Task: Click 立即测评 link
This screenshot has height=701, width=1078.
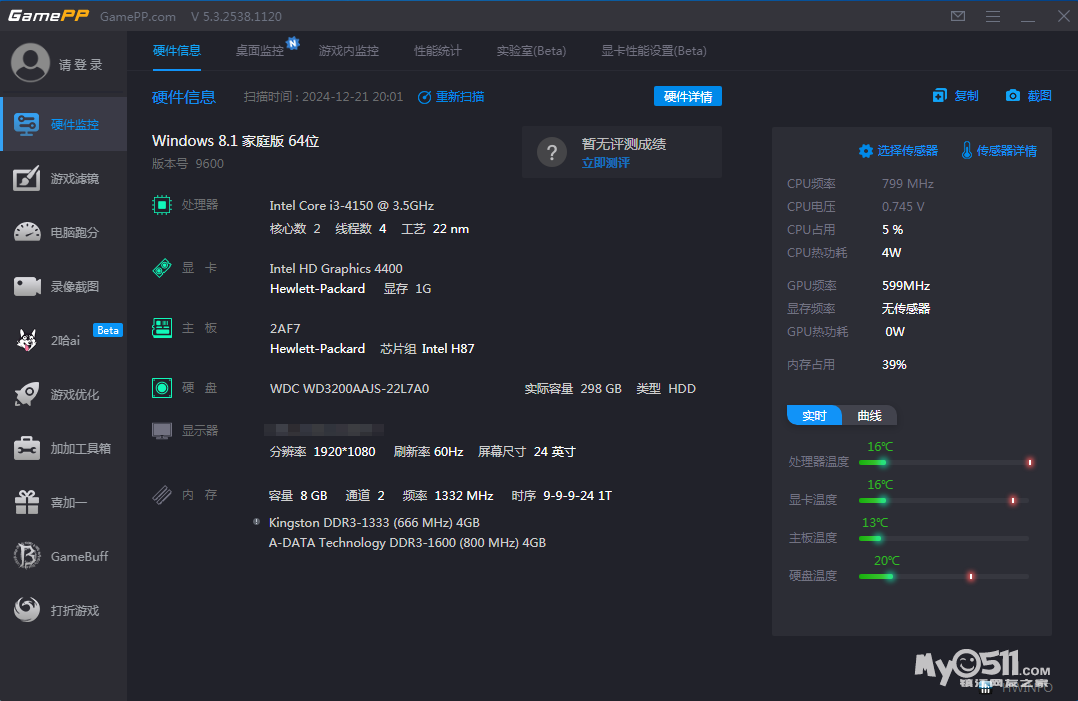Action: point(606,162)
